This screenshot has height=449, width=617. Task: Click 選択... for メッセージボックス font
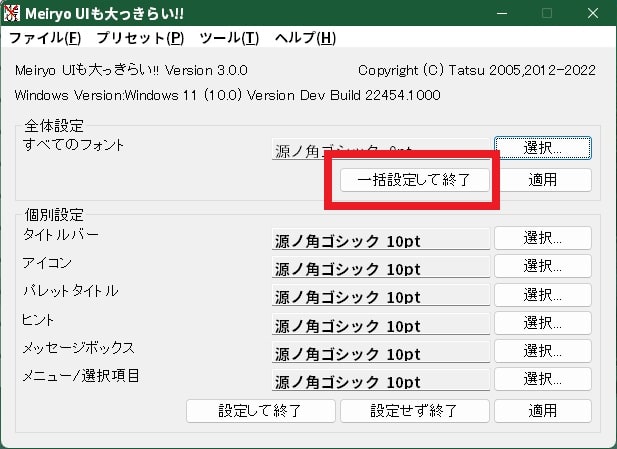pos(543,351)
